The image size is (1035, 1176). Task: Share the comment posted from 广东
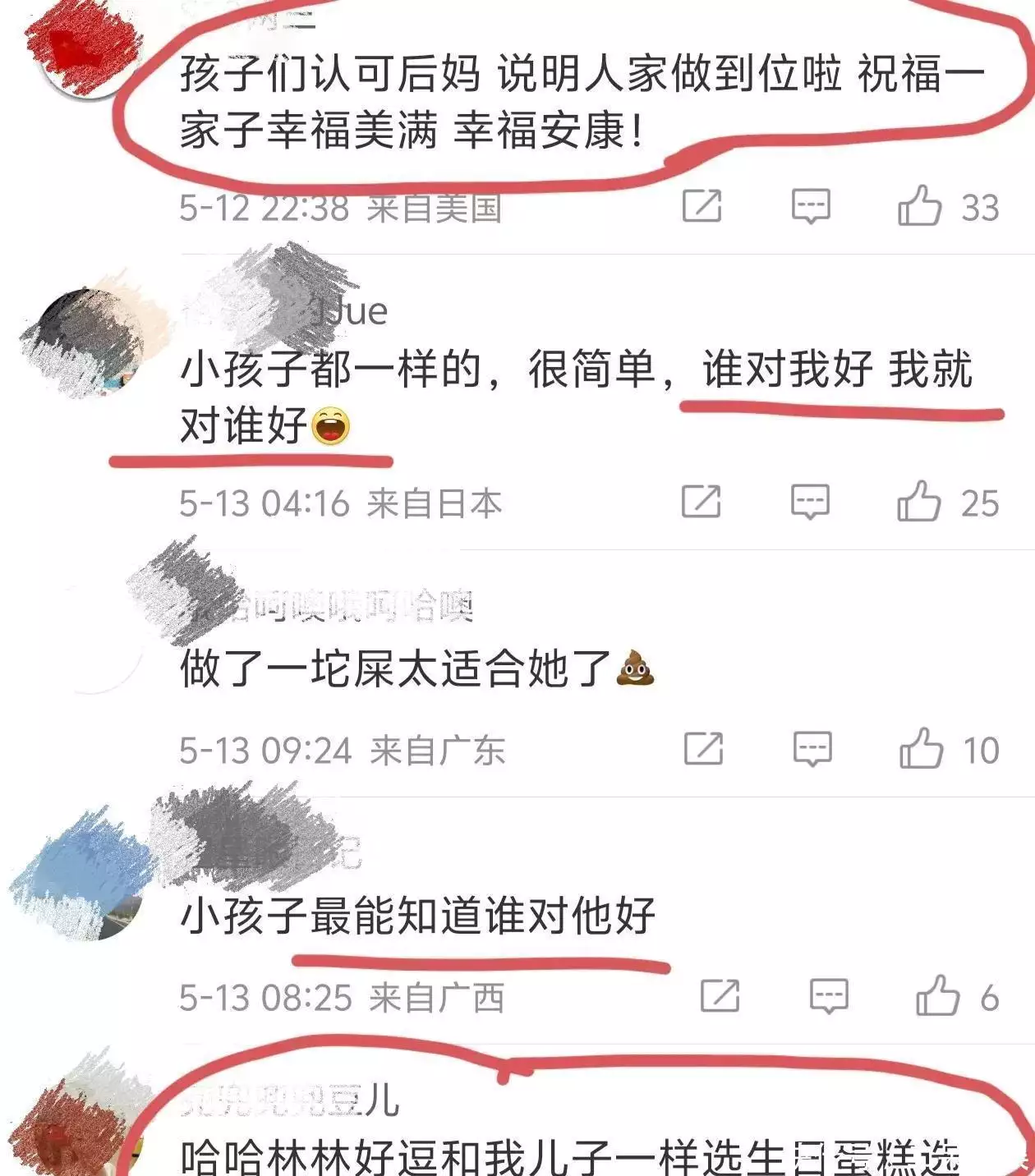point(704,748)
